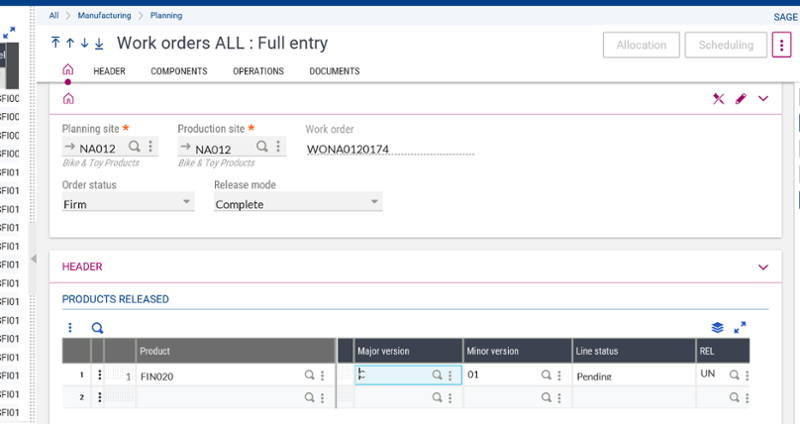Click the Work order number field

[x=388, y=150]
